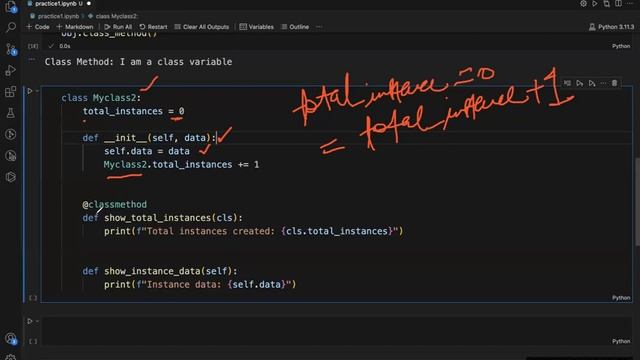Change empty cell language mode Python

click(621, 341)
